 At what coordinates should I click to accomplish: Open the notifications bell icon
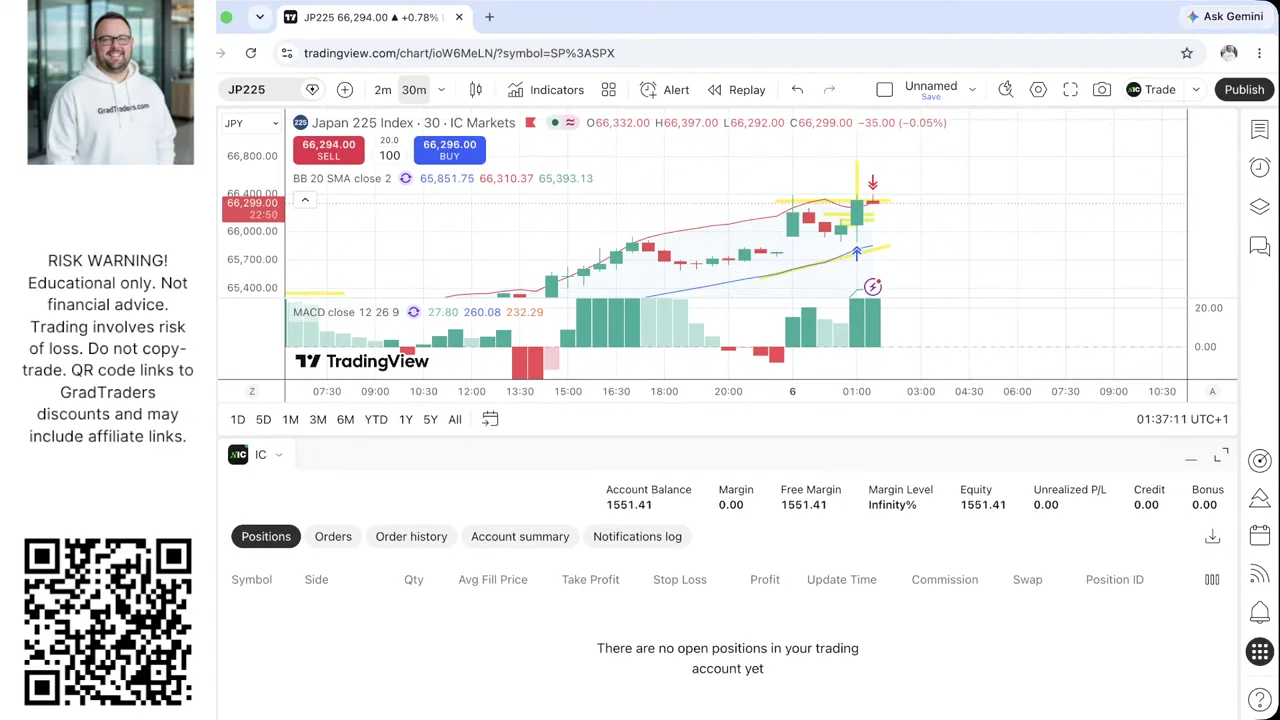(x=1259, y=613)
